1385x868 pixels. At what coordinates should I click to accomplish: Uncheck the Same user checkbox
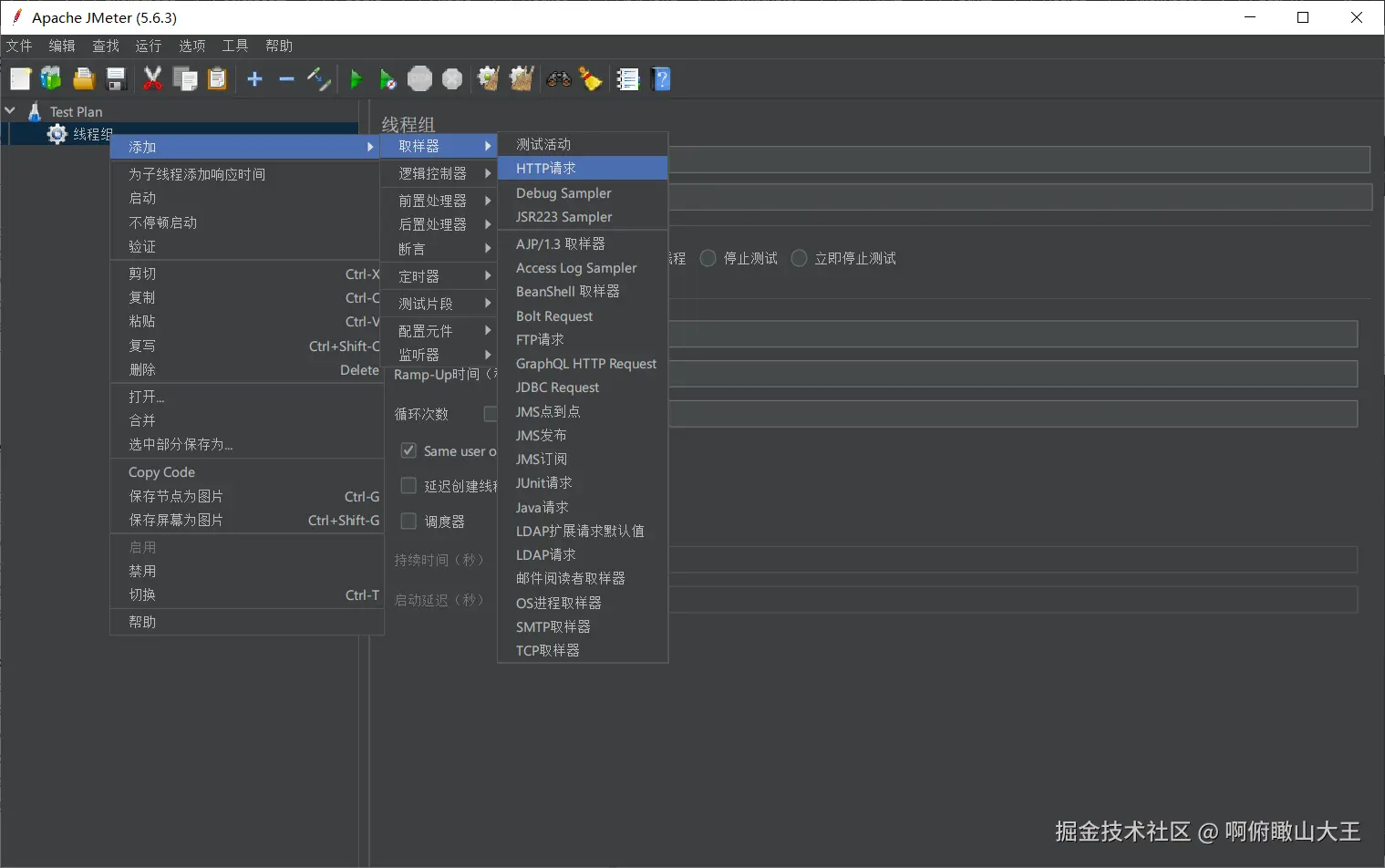click(x=408, y=450)
